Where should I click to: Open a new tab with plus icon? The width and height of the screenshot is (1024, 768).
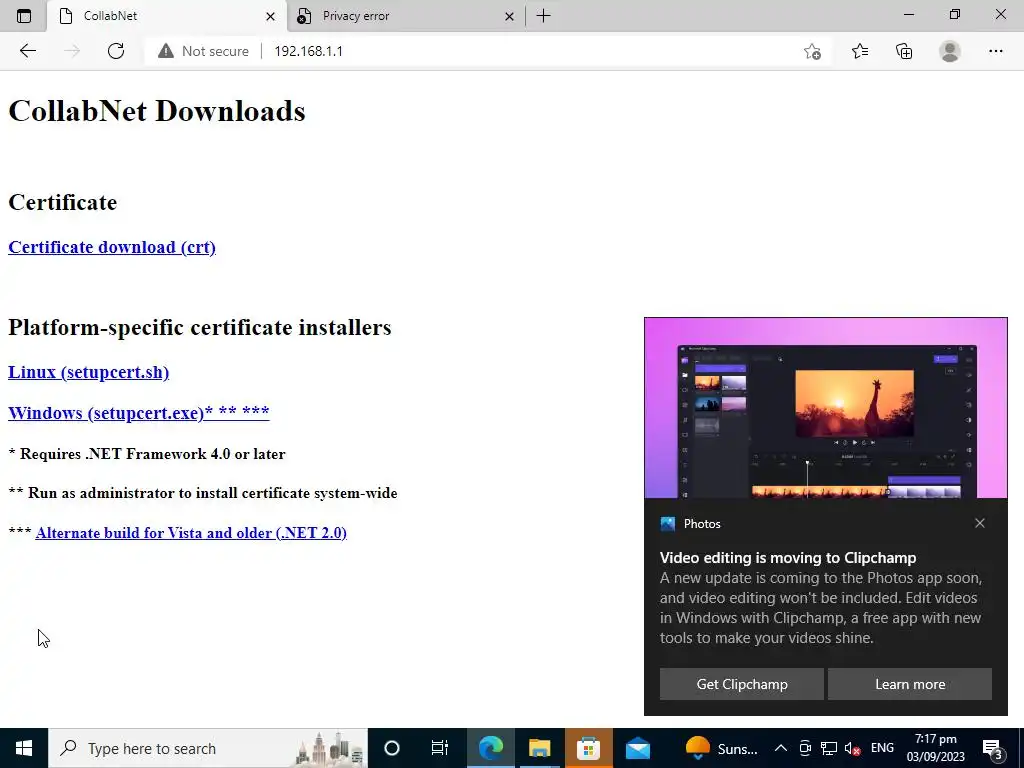[543, 16]
